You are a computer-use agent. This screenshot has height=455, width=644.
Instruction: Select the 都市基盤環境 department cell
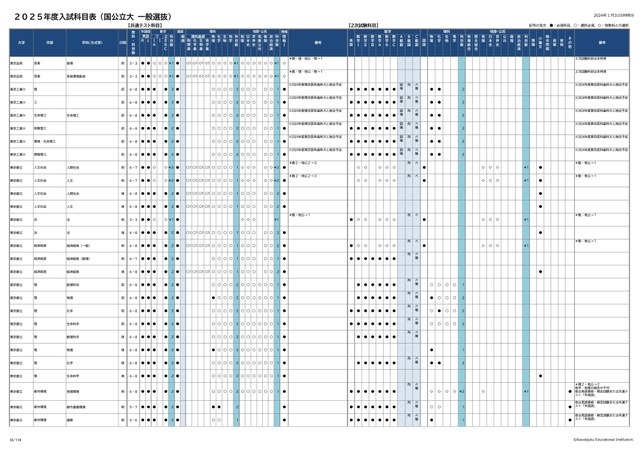pos(77,407)
